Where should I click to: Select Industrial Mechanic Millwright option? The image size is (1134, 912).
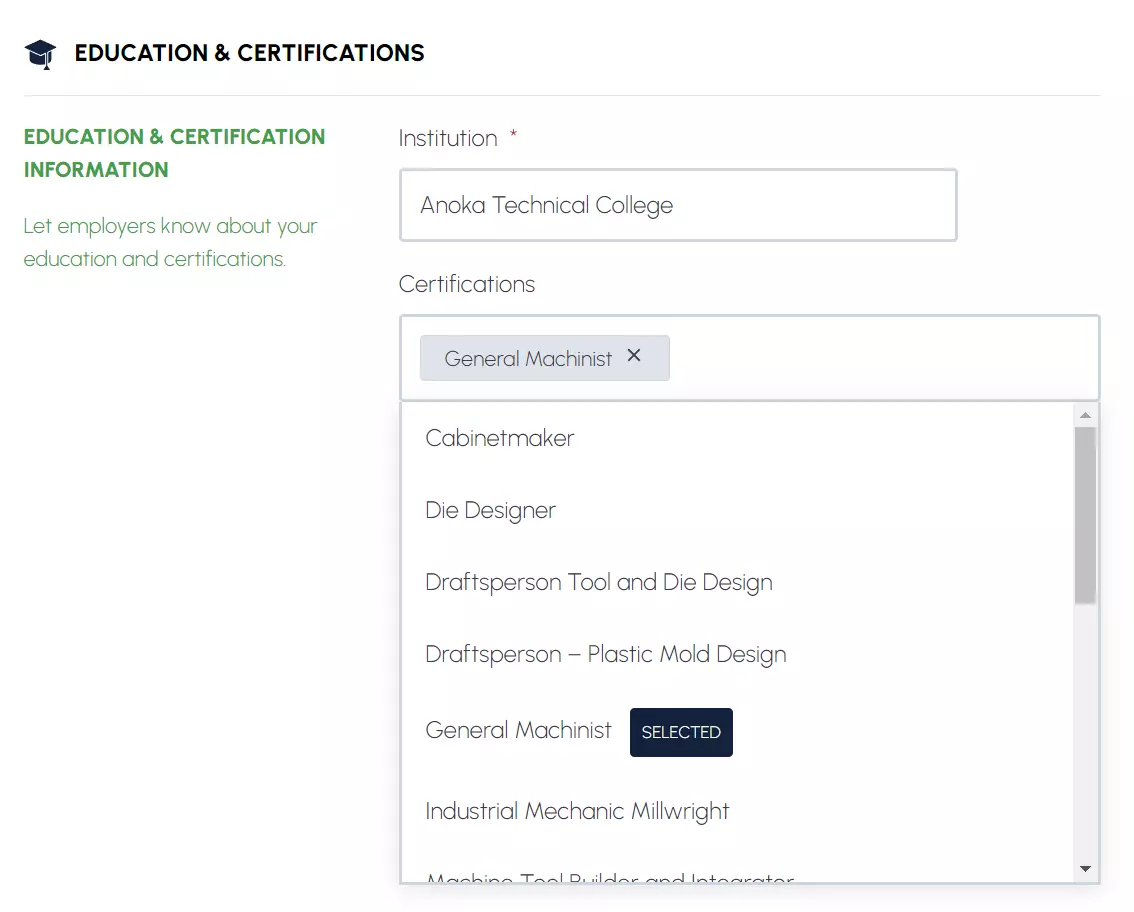(737, 811)
